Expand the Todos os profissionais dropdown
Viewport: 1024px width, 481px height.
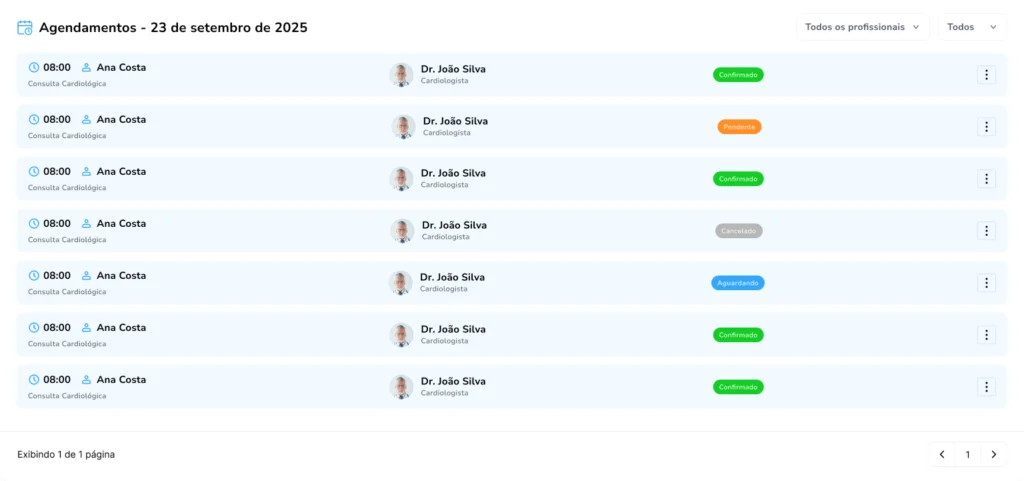(x=862, y=27)
